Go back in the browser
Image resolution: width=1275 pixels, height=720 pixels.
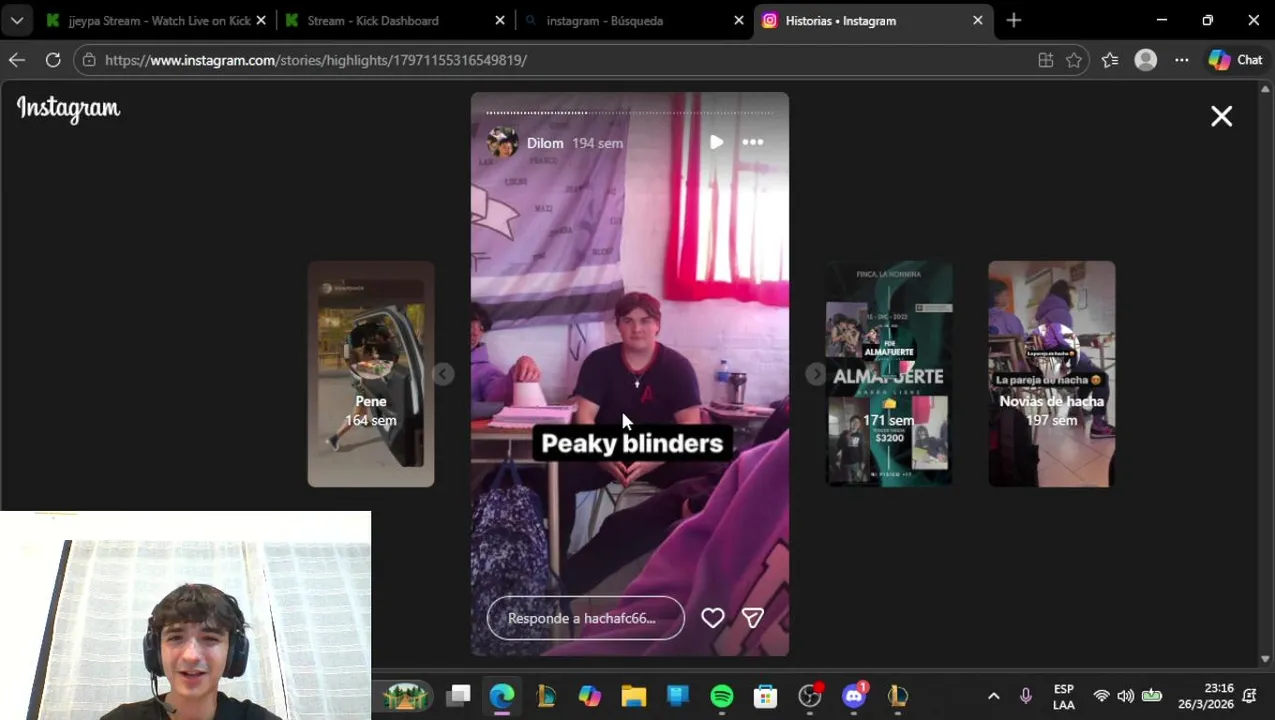17,60
